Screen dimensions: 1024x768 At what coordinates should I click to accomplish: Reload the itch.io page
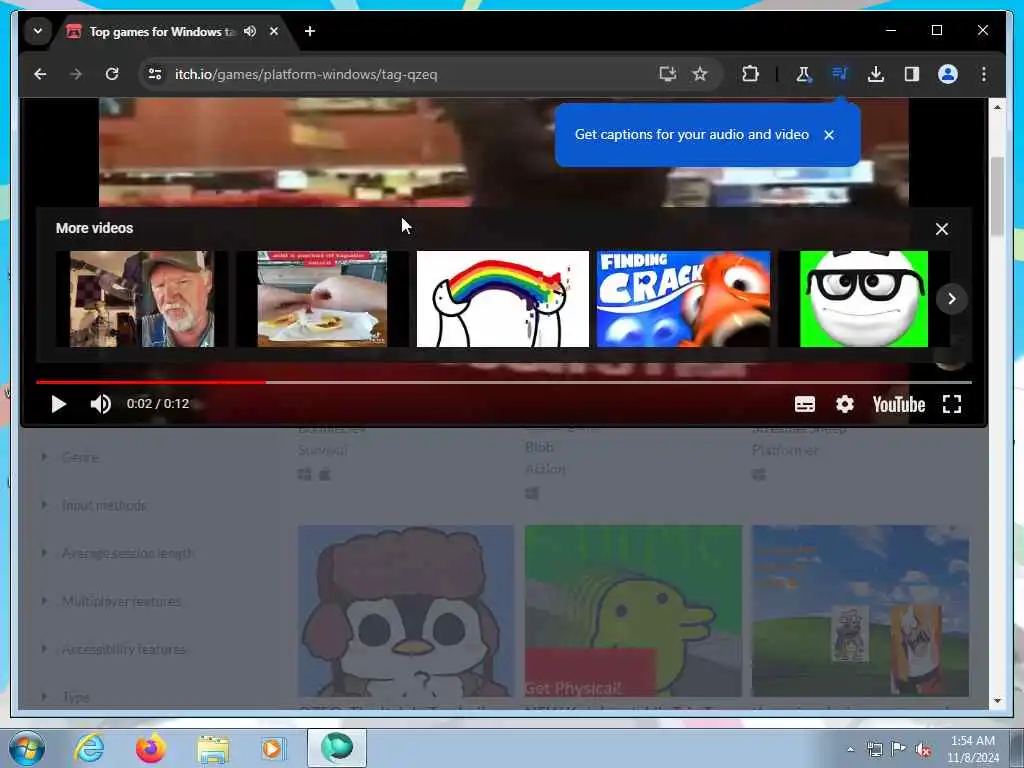coord(112,74)
